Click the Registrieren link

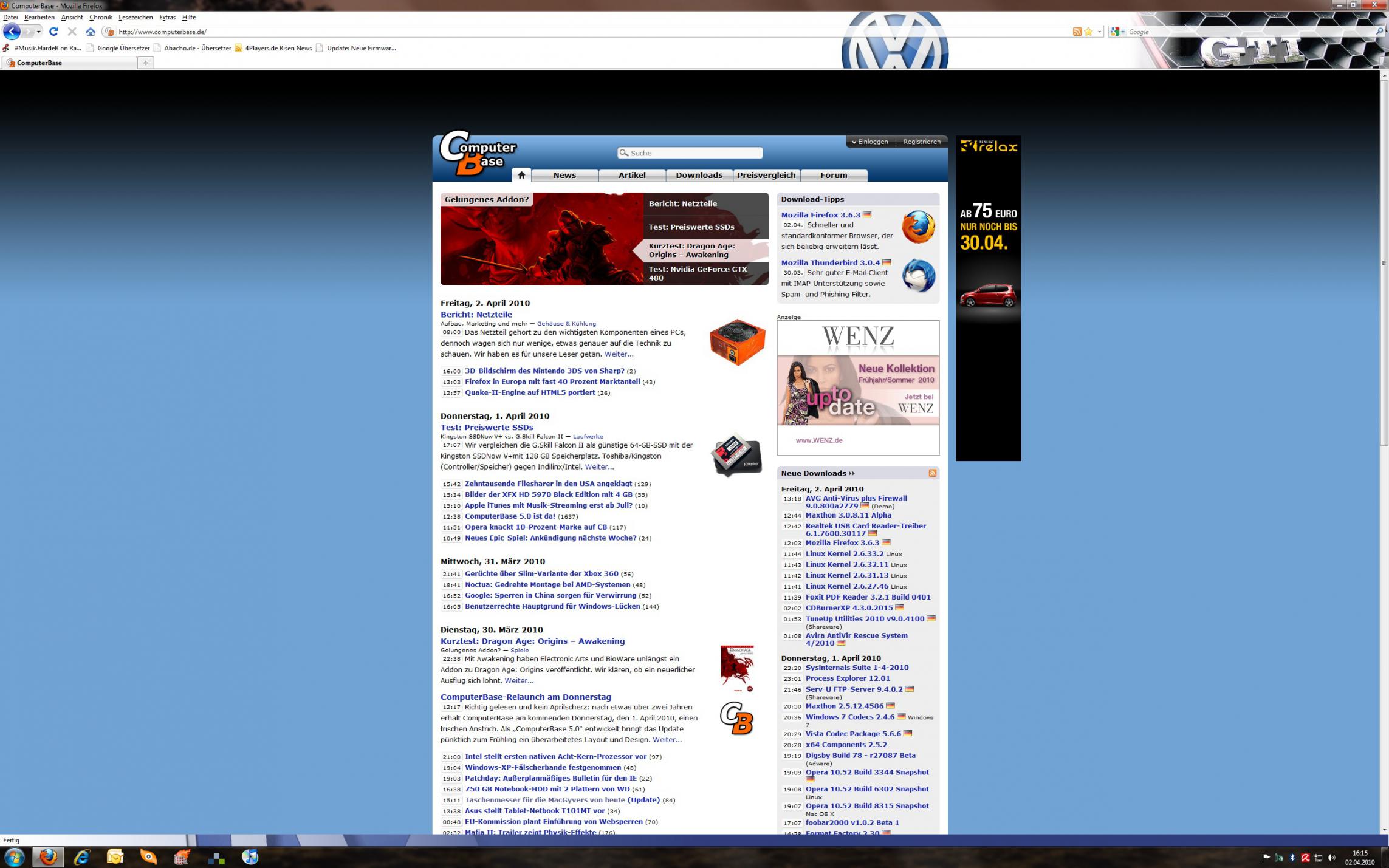921,142
